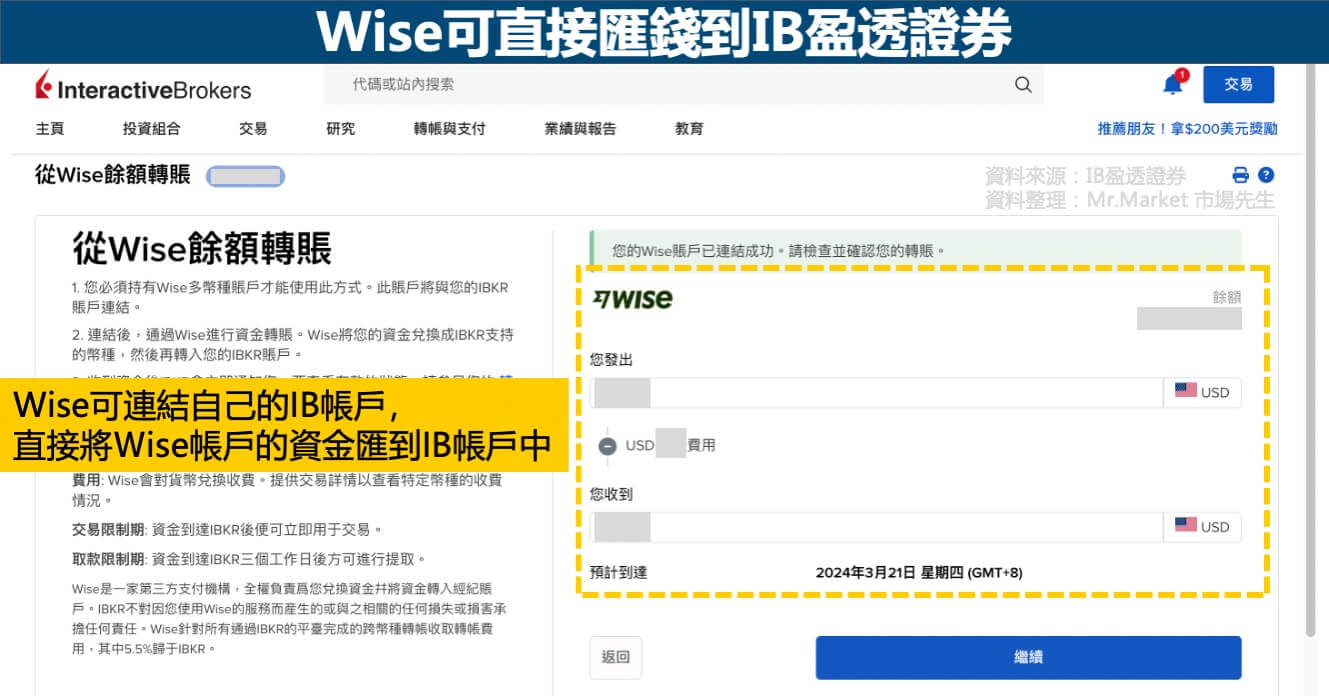Click in the 代碼或站內搜索 search field
The image size is (1329, 696).
click(684, 85)
